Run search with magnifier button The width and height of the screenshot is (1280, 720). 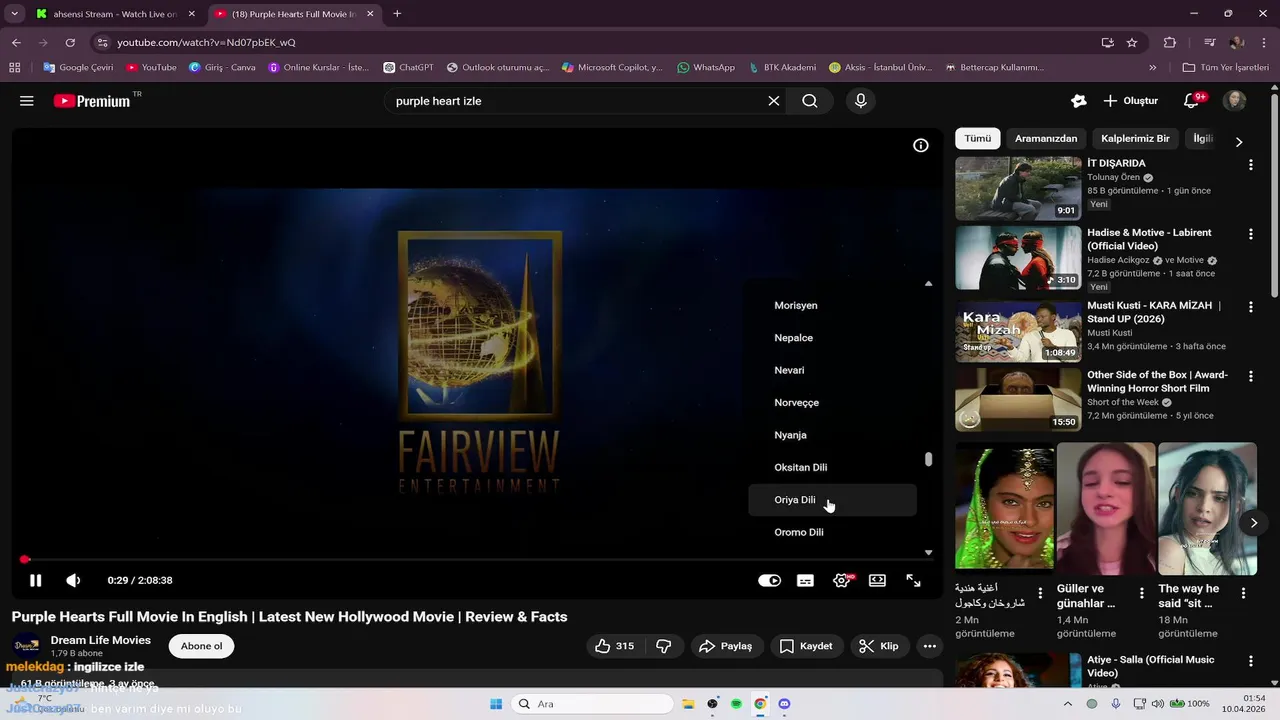coord(810,101)
